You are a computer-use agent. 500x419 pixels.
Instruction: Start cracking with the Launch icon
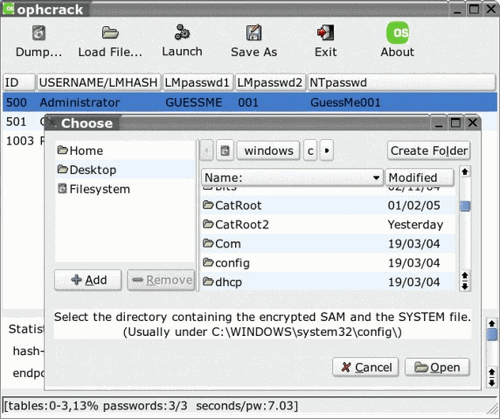tap(182, 32)
